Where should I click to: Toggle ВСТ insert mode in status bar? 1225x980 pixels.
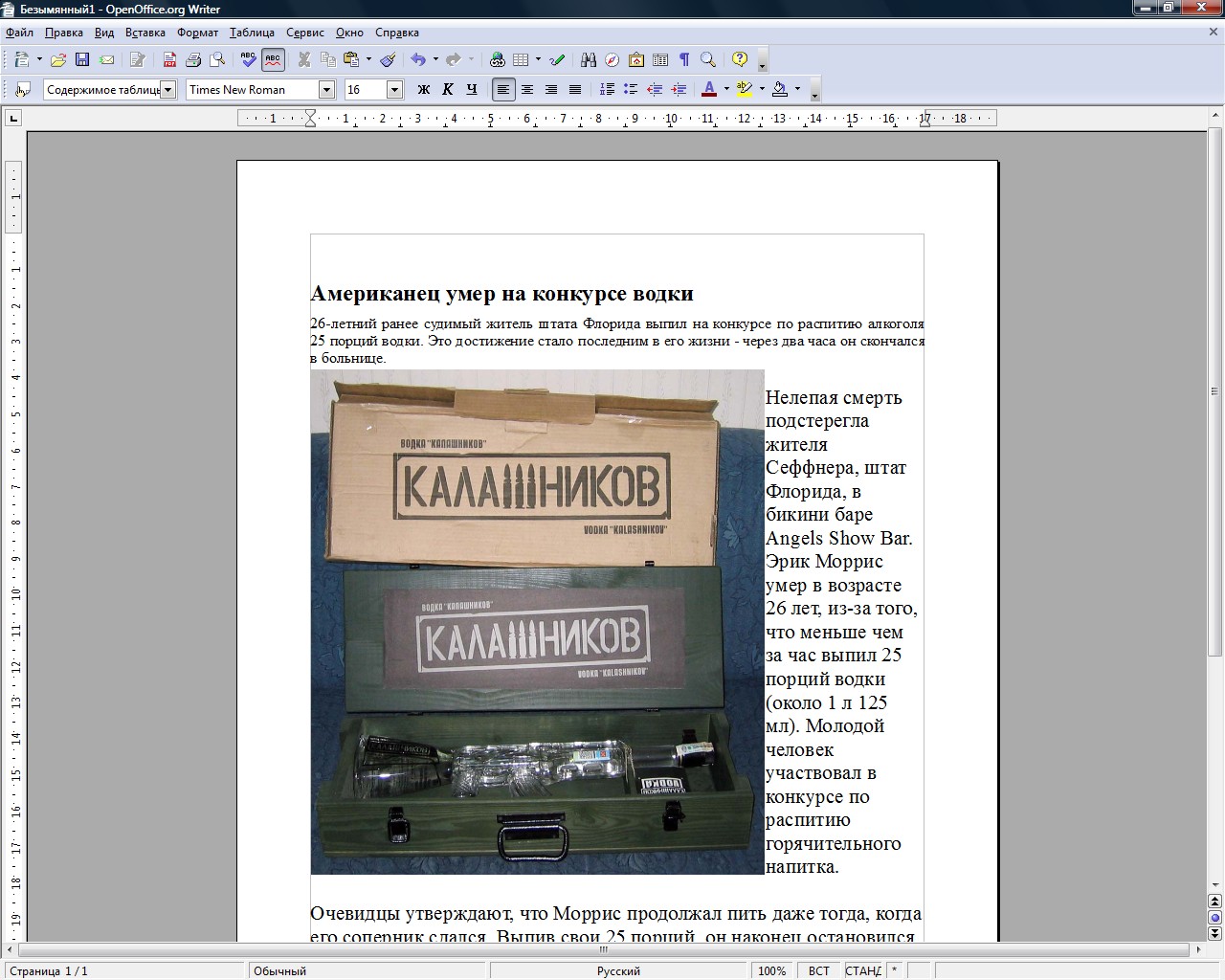[819, 970]
